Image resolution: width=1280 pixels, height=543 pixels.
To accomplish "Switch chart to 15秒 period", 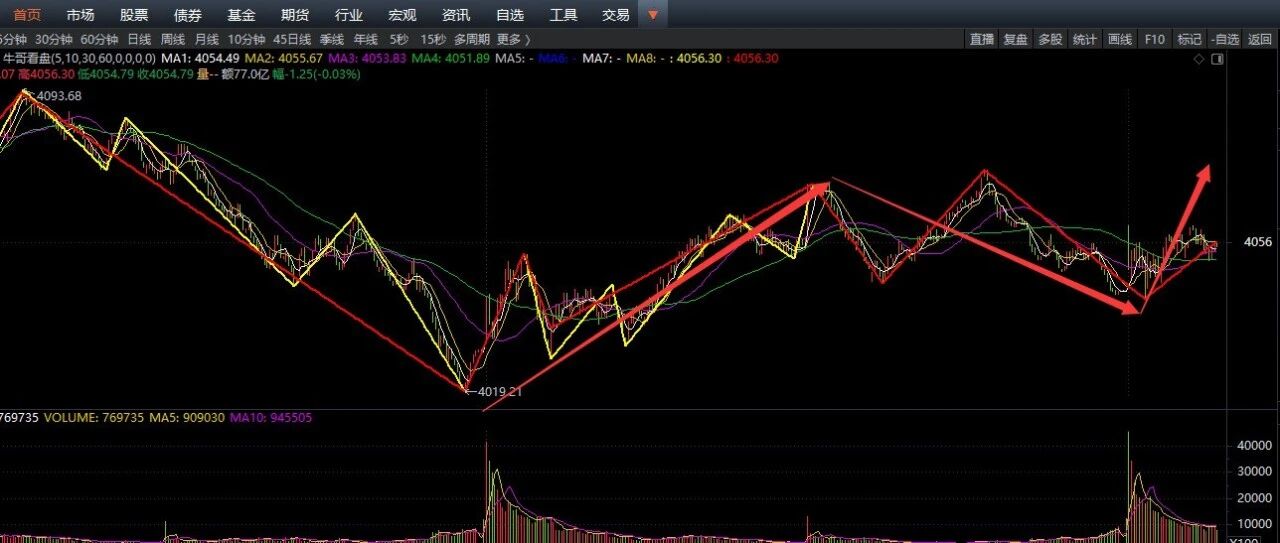I will pyautogui.click(x=433, y=39).
